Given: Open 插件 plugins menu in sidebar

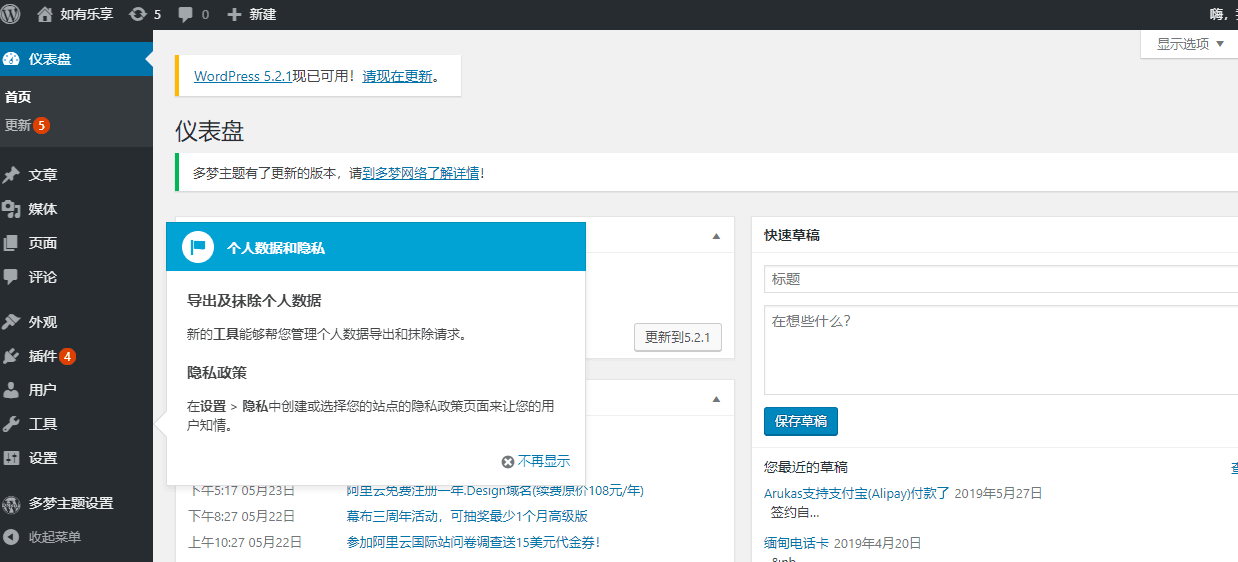Looking at the screenshot, I should point(42,356).
